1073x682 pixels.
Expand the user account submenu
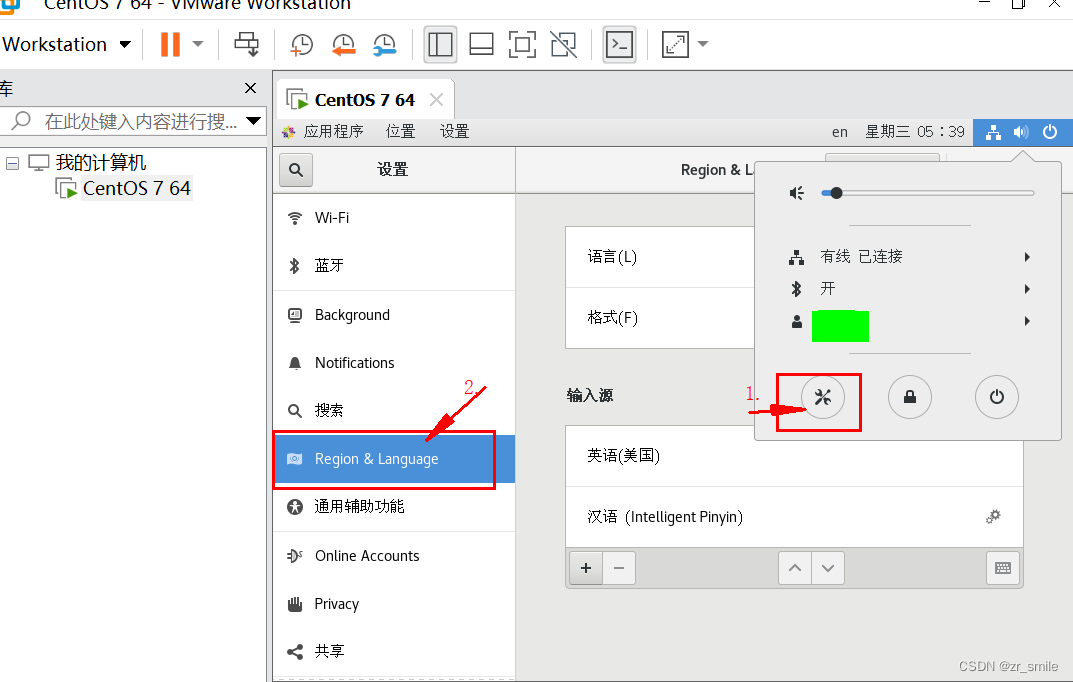tap(909, 321)
